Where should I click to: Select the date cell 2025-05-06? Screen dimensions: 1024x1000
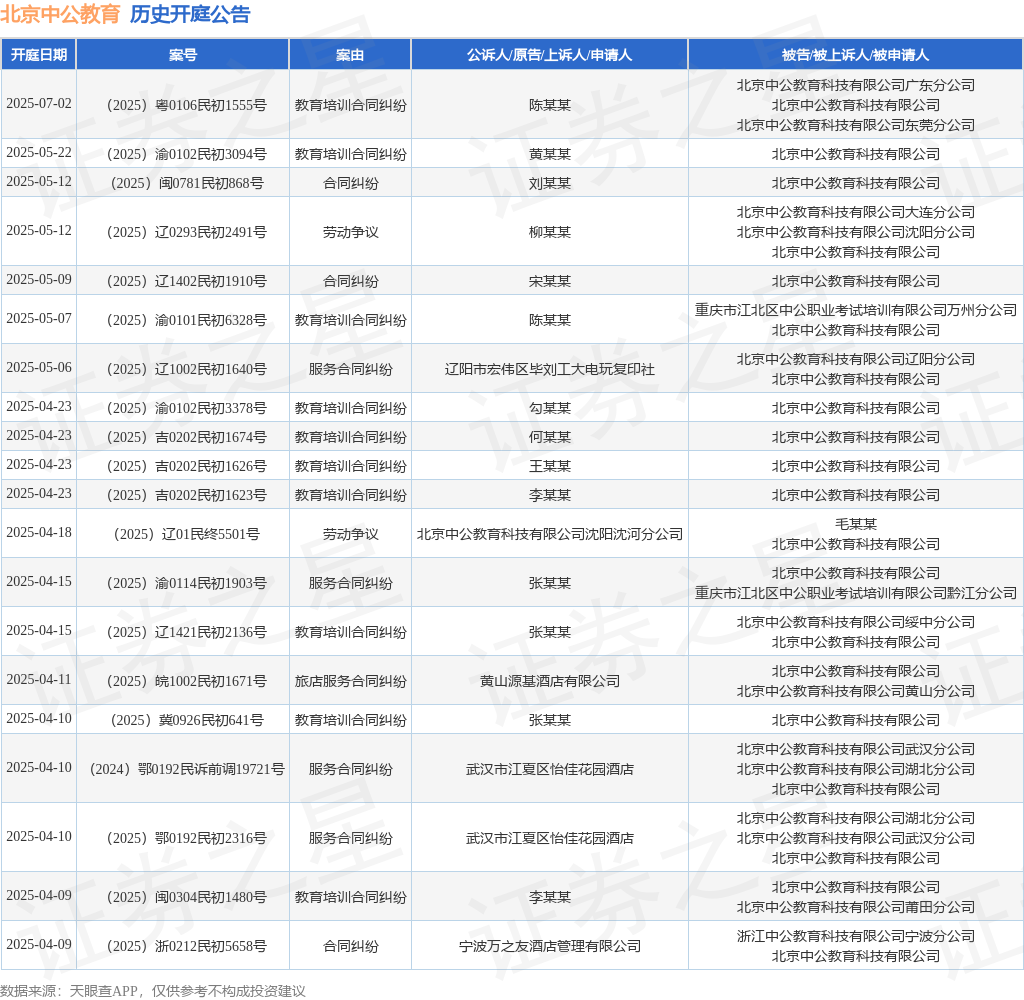39,368
